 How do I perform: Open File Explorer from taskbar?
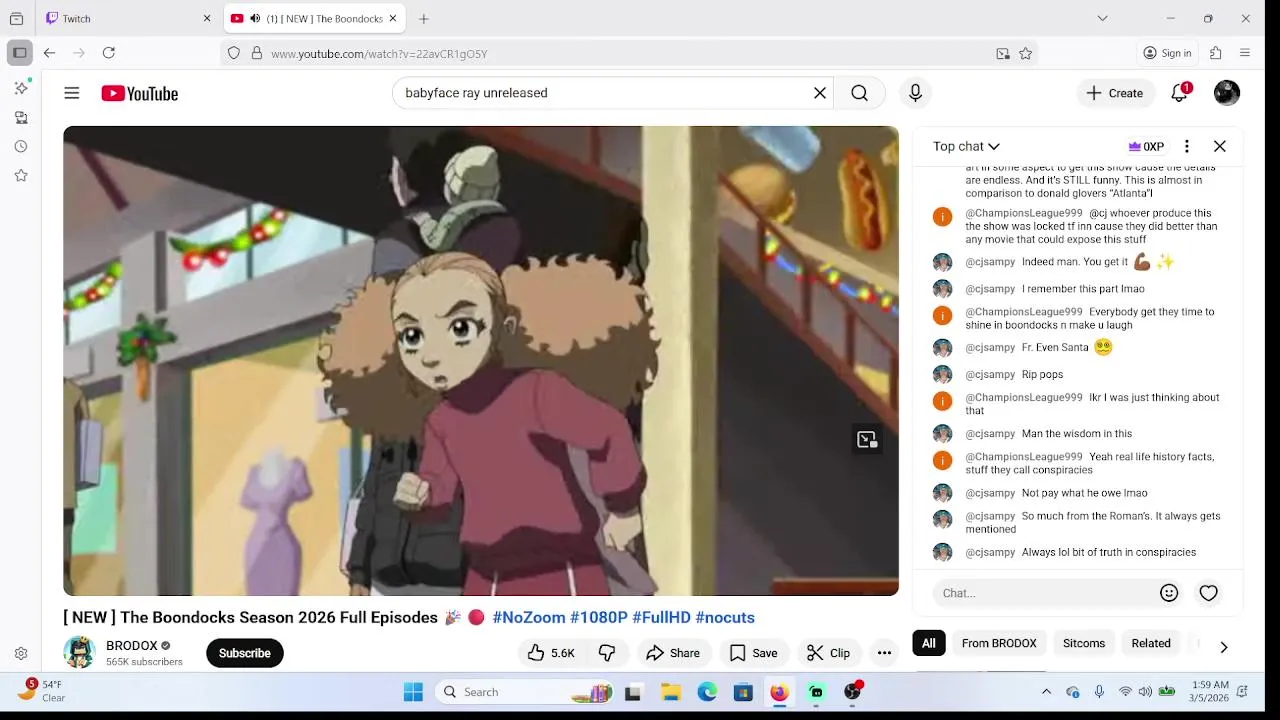[671, 692]
